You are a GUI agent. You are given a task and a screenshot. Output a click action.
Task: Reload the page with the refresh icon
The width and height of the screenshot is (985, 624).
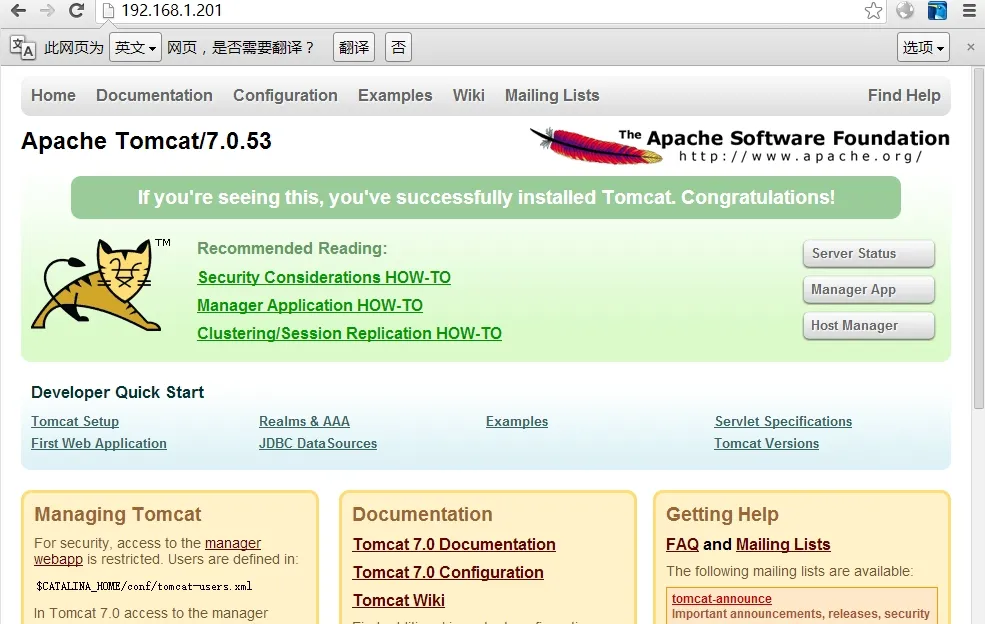click(77, 10)
